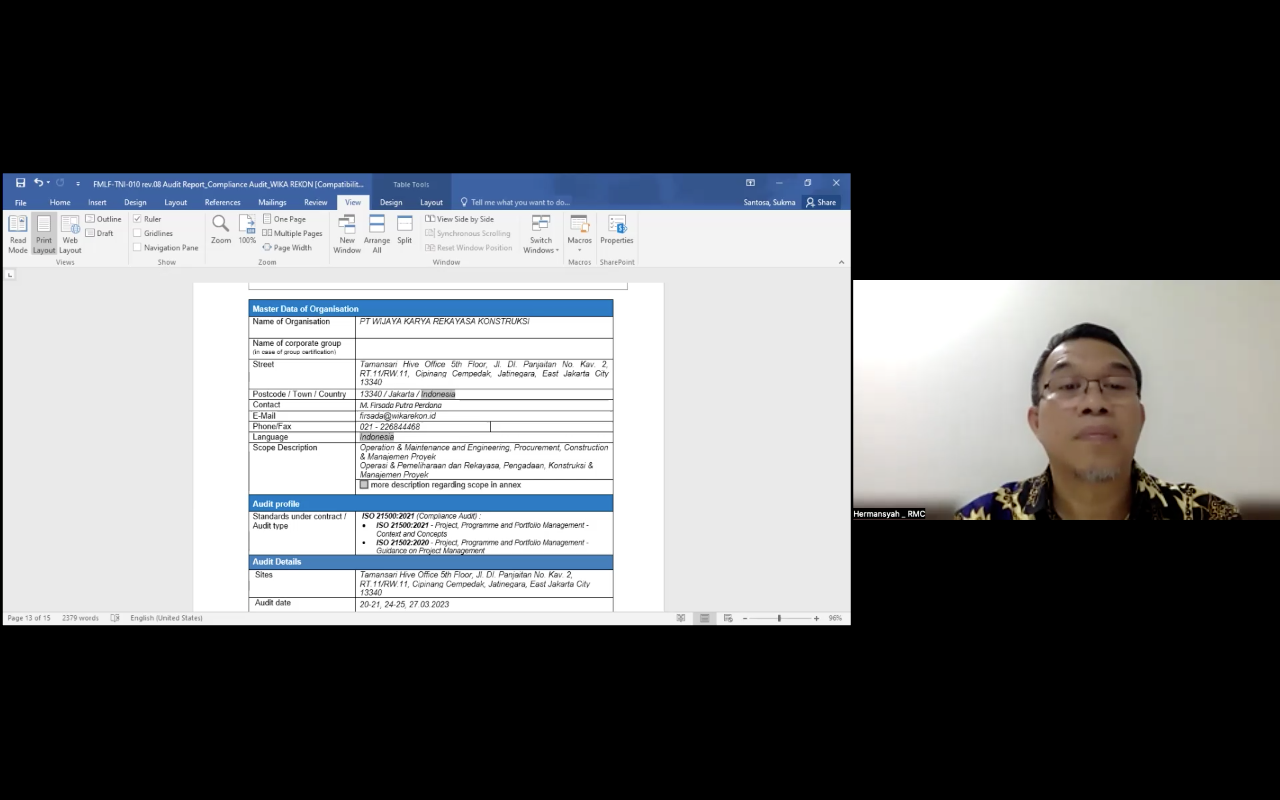Select Print Layout from status bar
Image resolution: width=1280 pixels, height=800 pixels.
click(705, 618)
